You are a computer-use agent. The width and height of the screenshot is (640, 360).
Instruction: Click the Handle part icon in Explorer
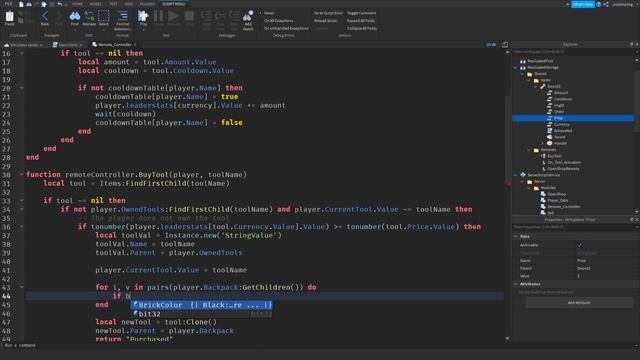(549, 143)
